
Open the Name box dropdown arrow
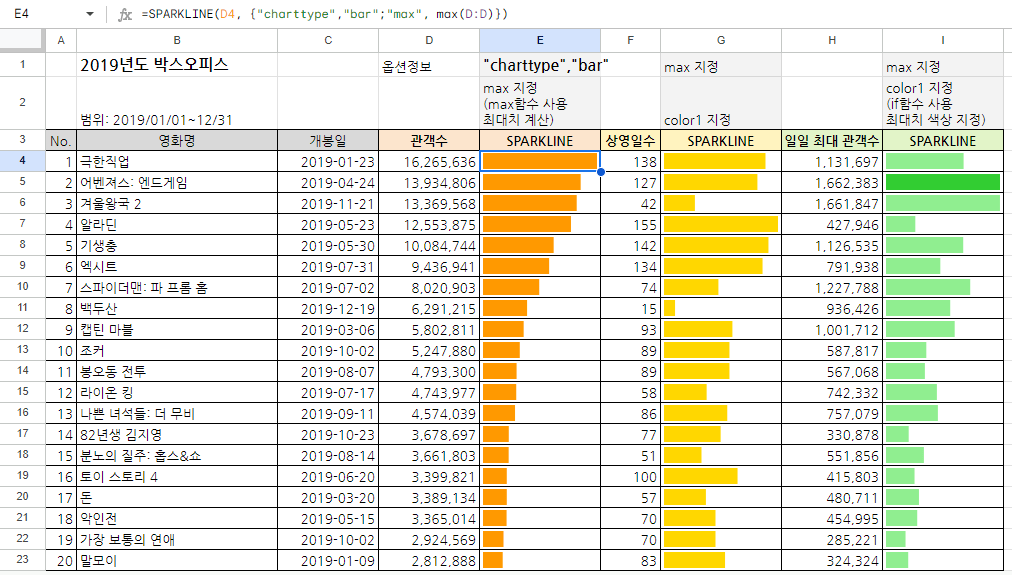point(90,14)
